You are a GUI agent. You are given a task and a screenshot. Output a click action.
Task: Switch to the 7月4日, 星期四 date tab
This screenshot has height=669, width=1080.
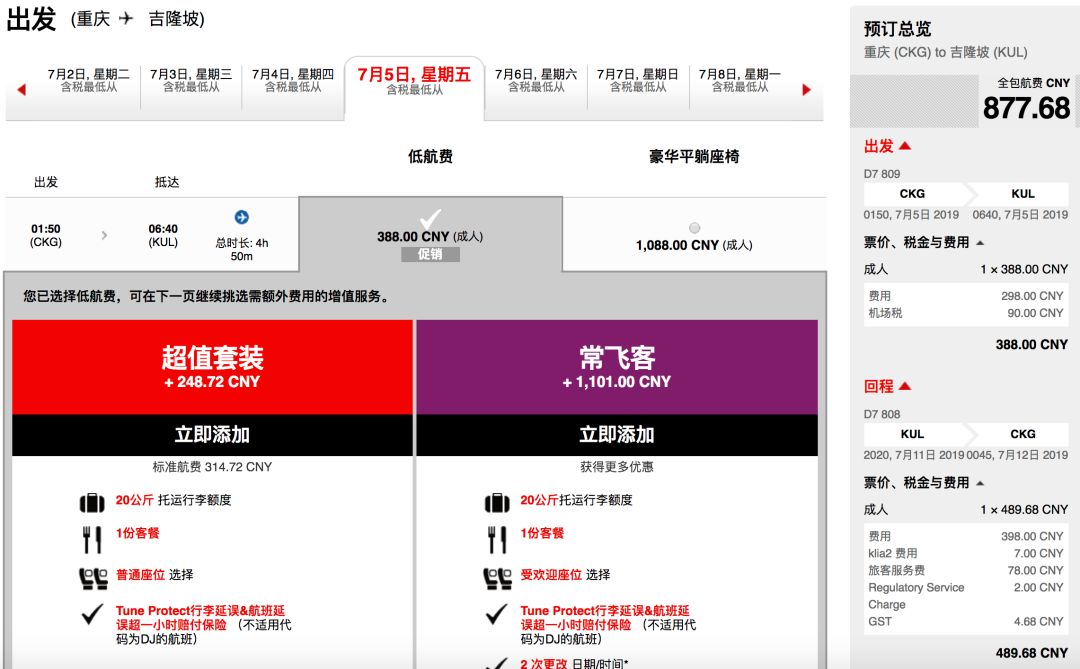(291, 85)
